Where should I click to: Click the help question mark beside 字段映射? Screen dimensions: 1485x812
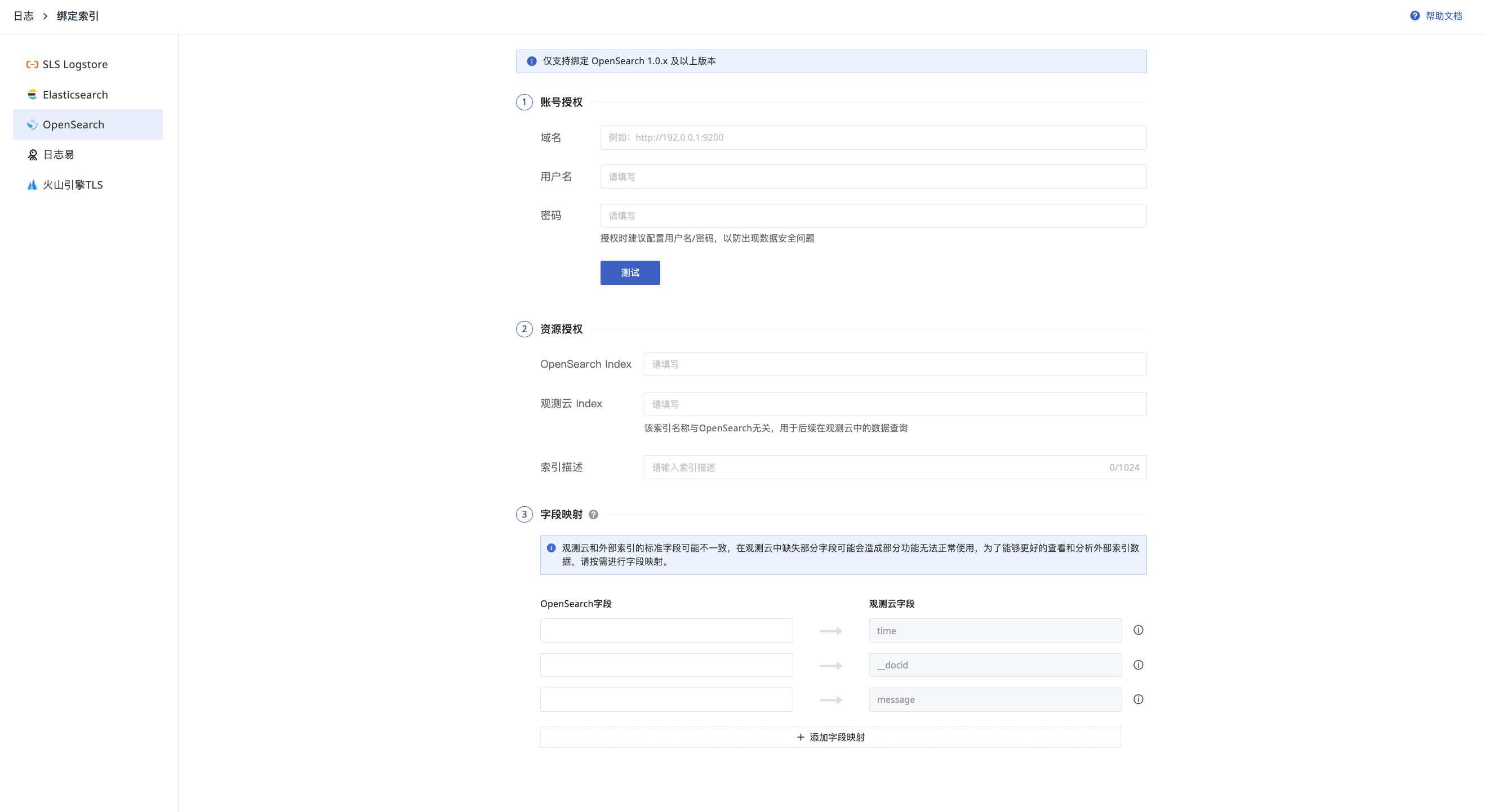[x=593, y=514]
